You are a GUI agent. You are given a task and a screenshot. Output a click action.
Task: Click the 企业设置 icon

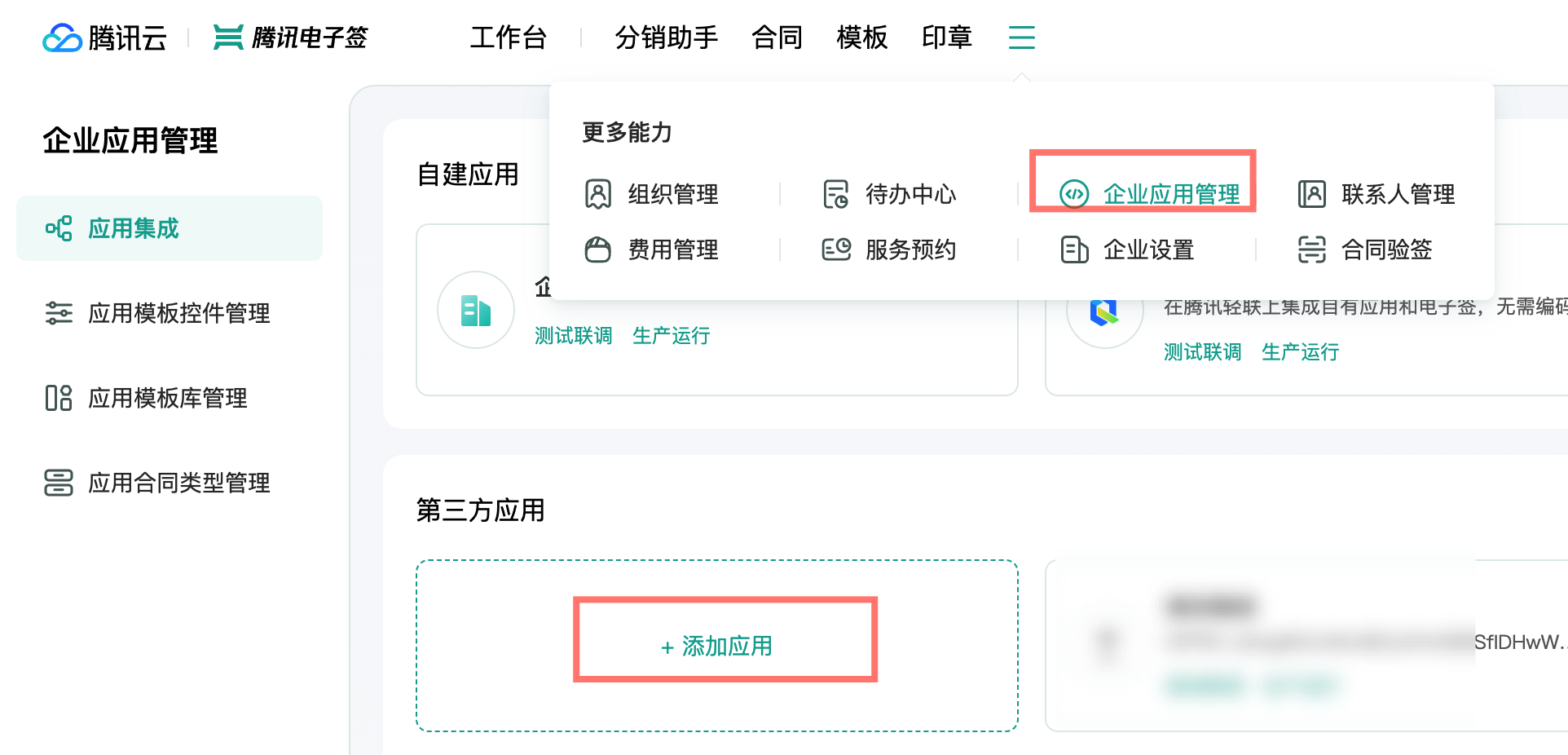pyautogui.click(x=1074, y=249)
